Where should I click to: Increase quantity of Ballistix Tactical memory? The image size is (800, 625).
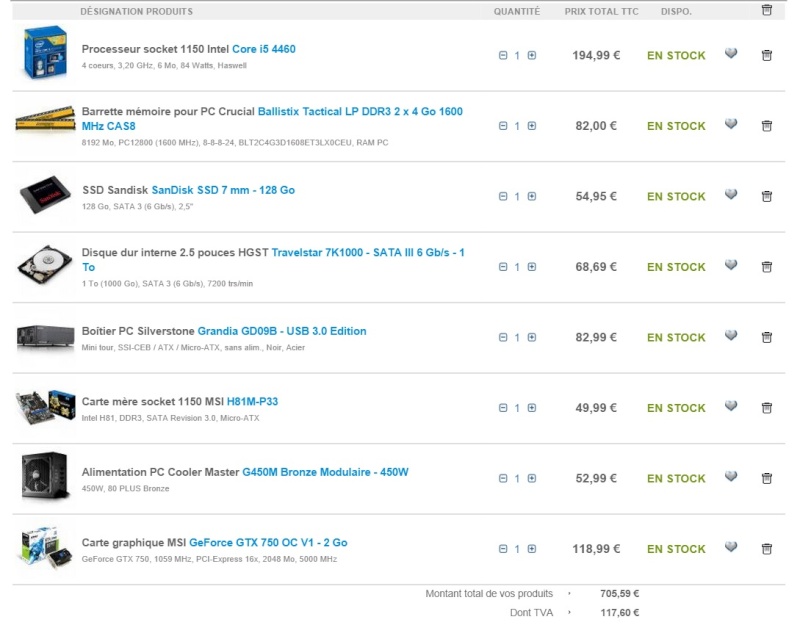click(532, 126)
